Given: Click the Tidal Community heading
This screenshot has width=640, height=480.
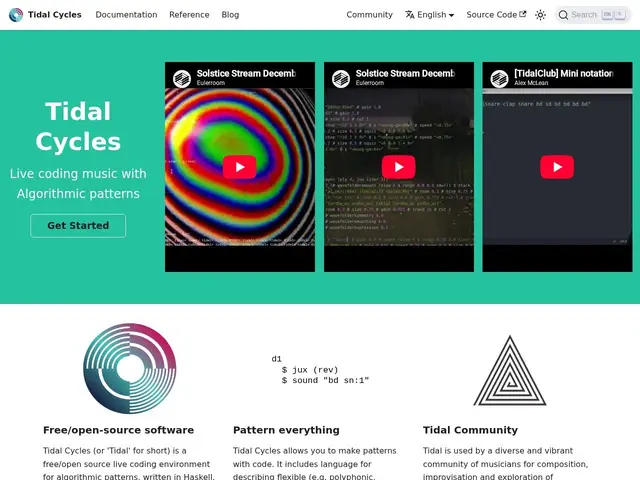Looking at the screenshot, I should 470,430.
